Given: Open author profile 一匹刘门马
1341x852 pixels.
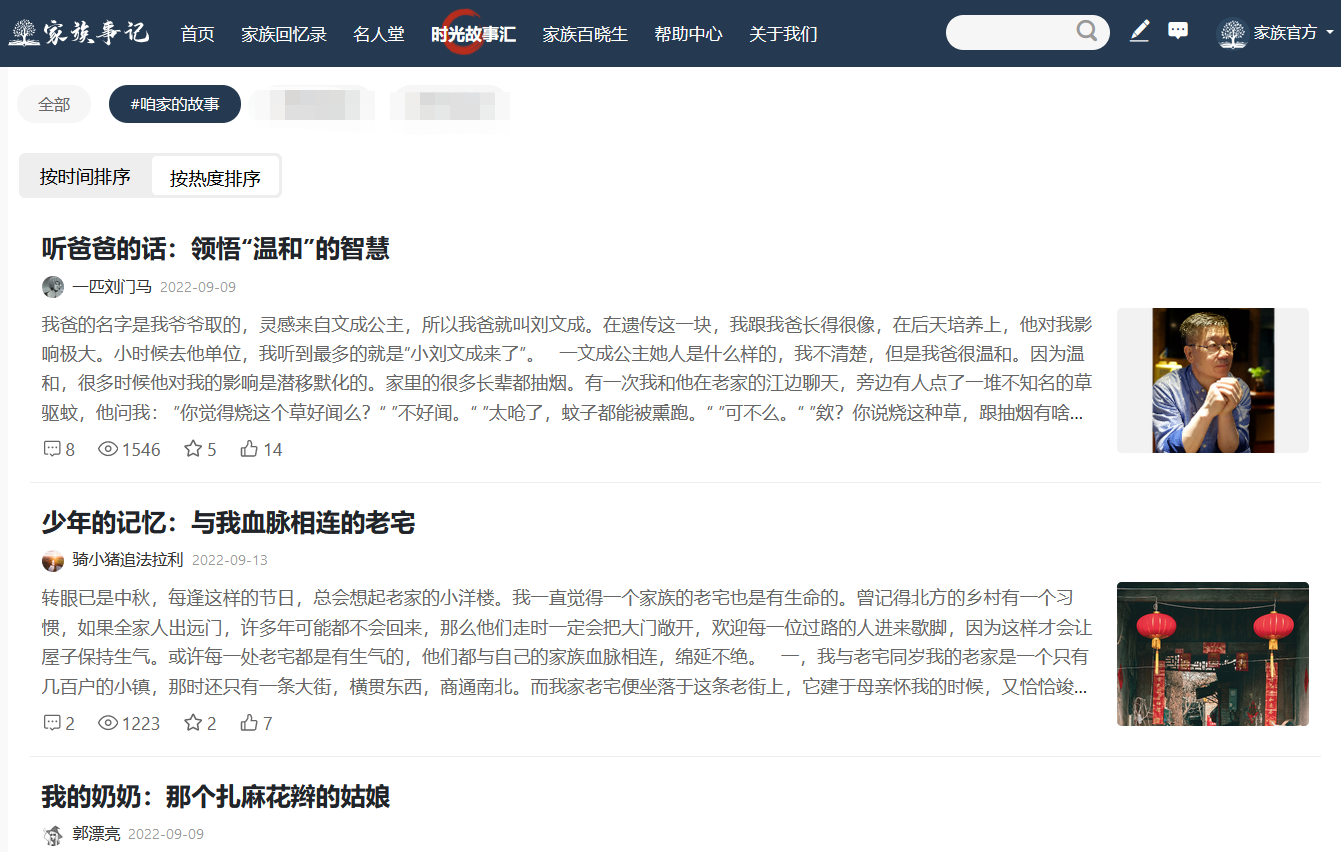Looking at the screenshot, I should pos(112,287).
